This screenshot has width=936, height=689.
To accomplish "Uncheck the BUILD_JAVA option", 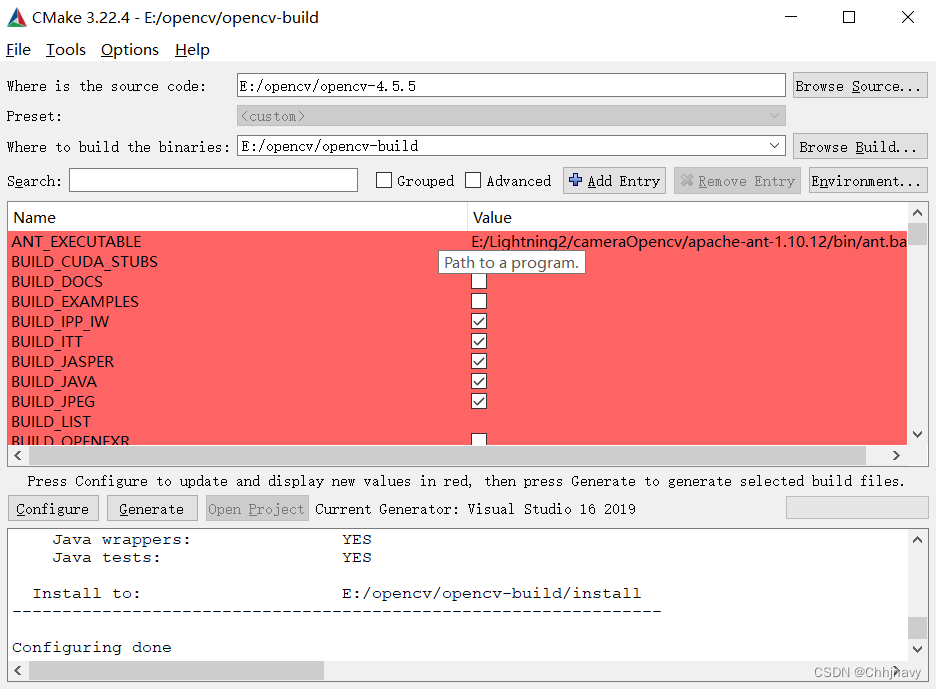I will tap(478, 381).
